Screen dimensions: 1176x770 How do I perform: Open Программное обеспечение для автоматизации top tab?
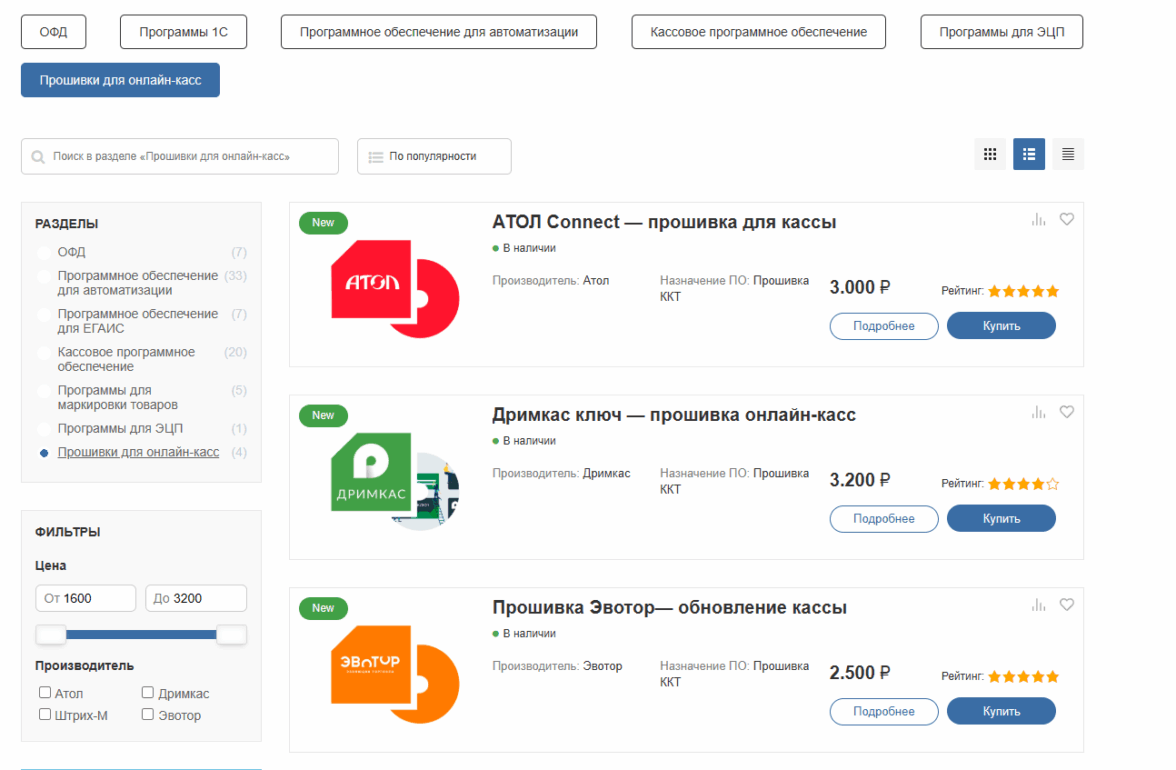point(439,32)
